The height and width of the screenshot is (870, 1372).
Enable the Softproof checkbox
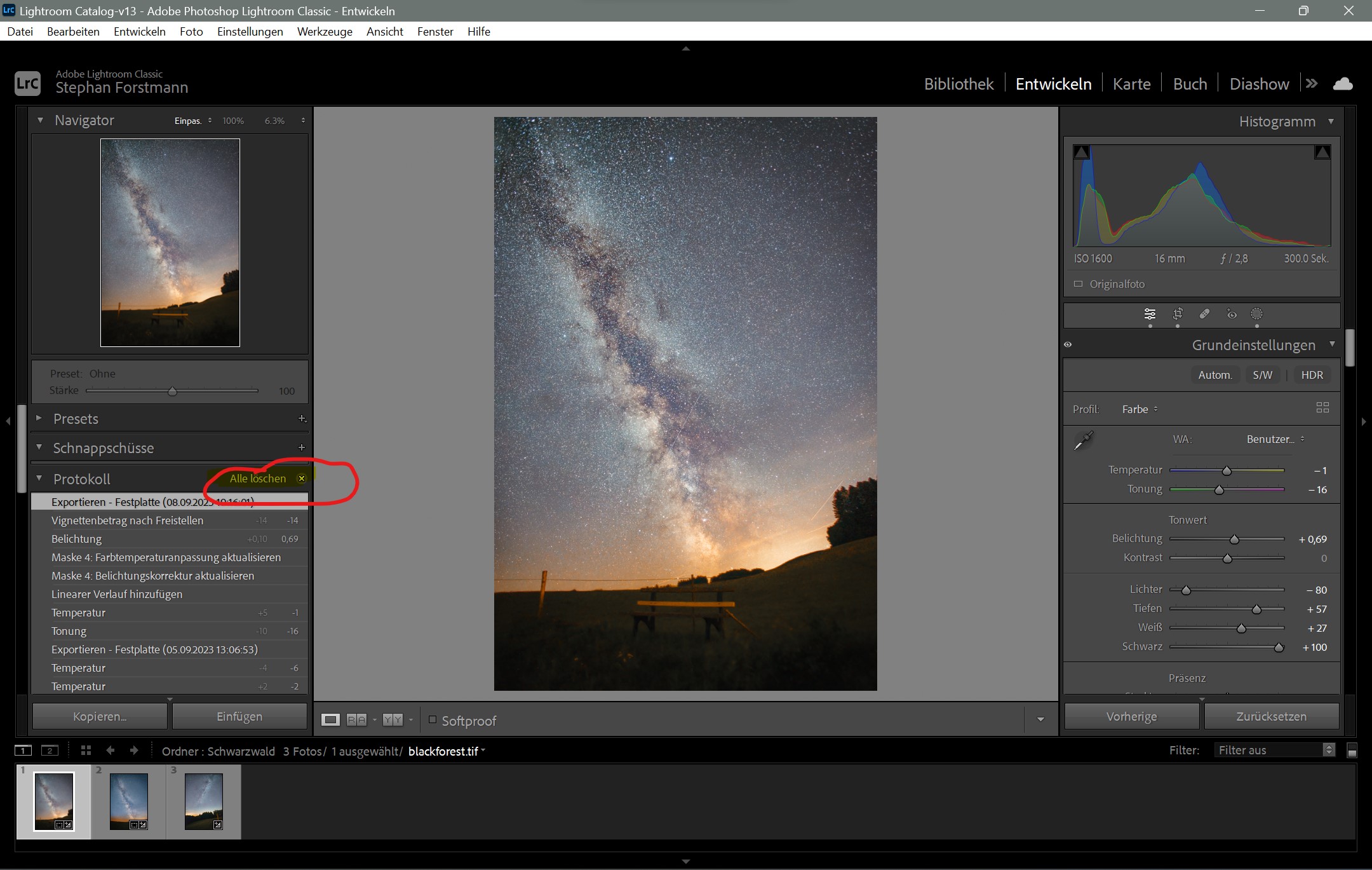433,719
